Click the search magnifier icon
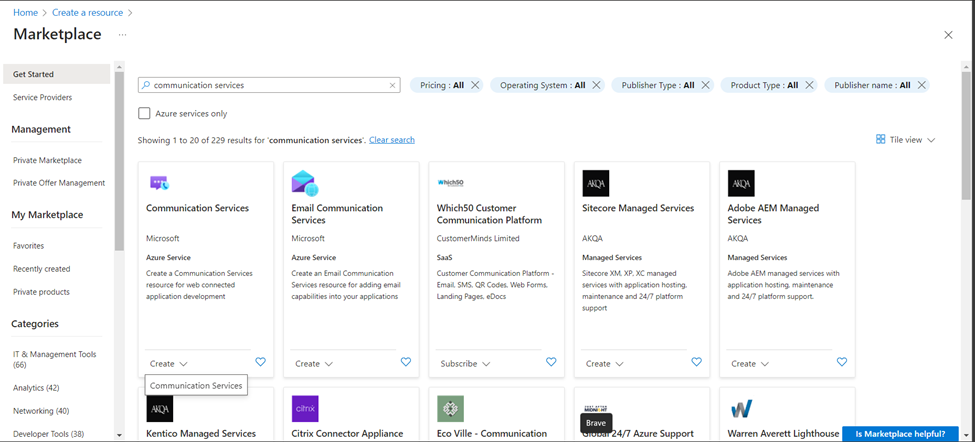This screenshot has height=442, width=975. coord(146,85)
